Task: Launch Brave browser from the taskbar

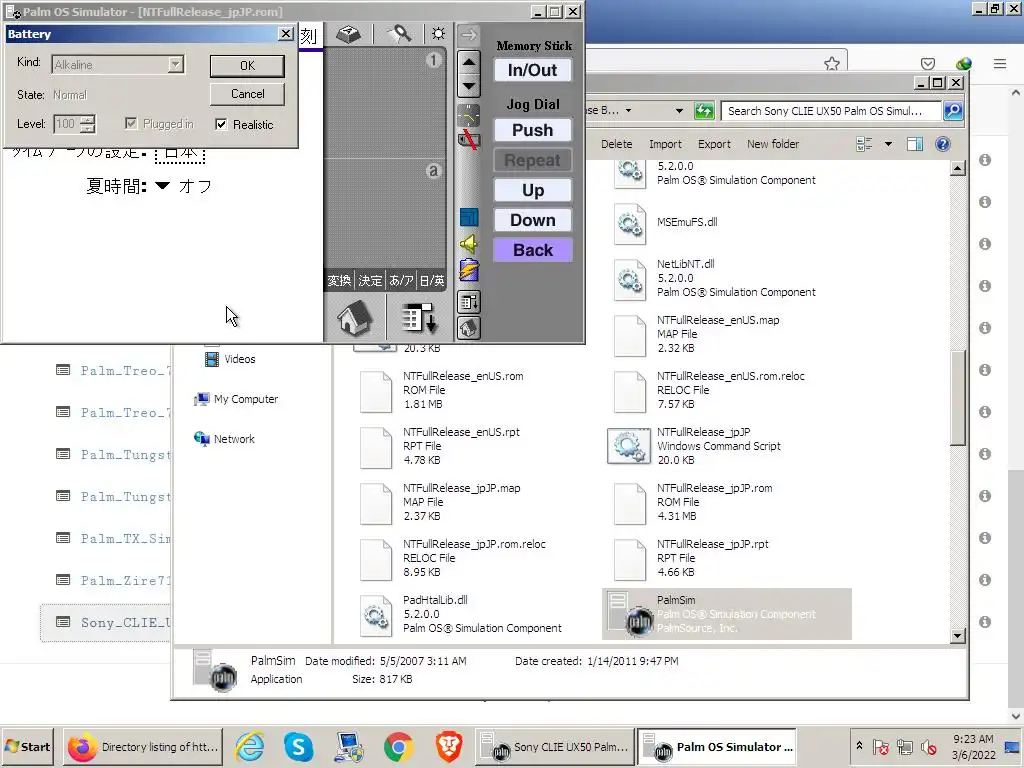Action: tap(449, 746)
